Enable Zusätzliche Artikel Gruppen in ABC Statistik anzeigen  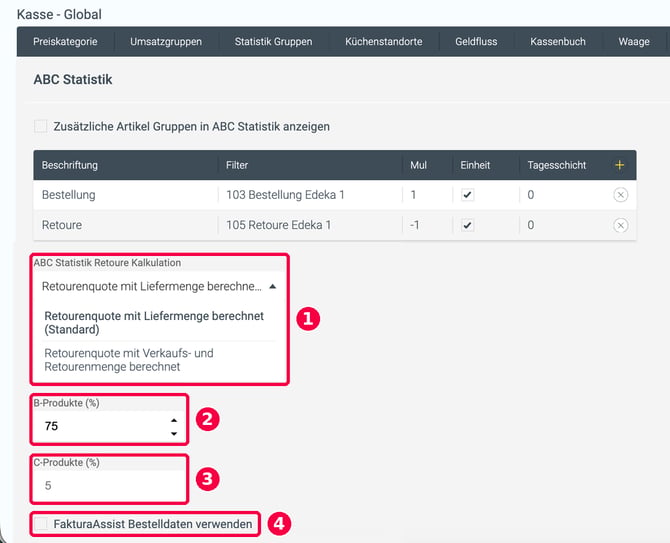click(x=41, y=126)
